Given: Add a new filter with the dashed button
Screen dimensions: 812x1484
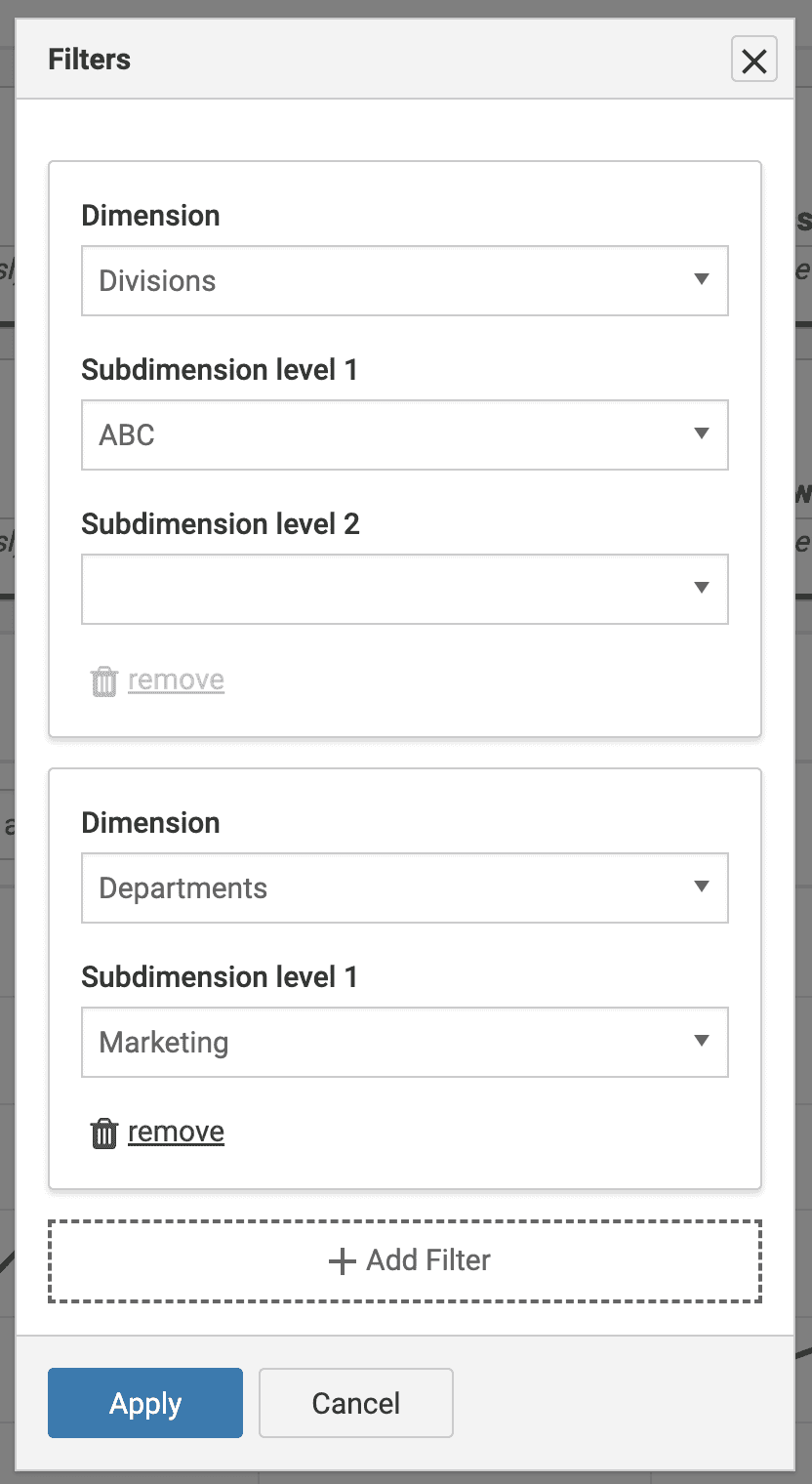Looking at the screenshot, I should tap(405, 1260).
